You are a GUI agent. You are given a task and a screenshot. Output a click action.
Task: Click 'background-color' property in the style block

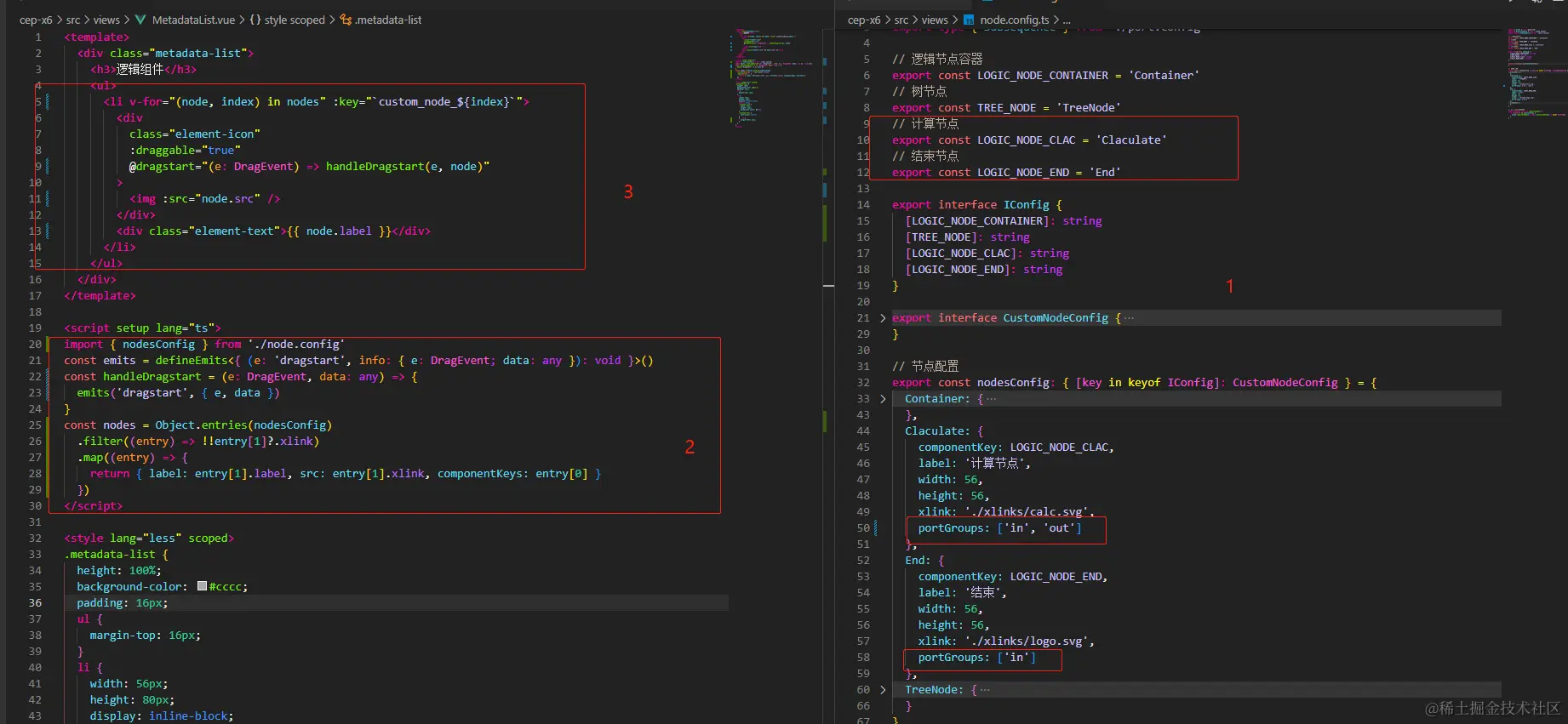(x=129, y=587)
